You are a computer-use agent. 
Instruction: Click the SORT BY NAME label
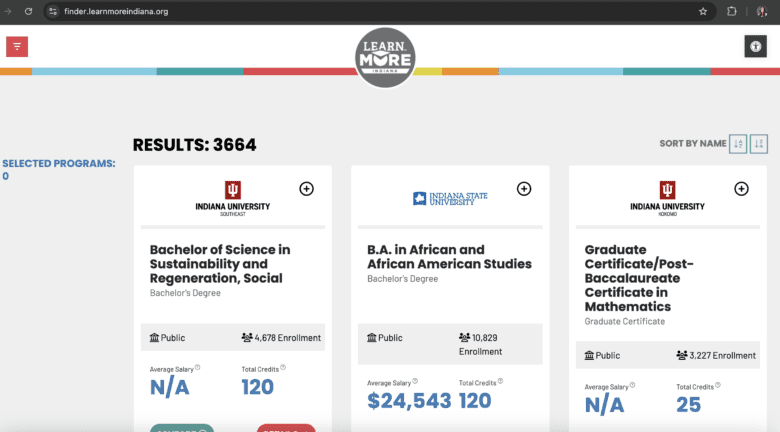692,143
